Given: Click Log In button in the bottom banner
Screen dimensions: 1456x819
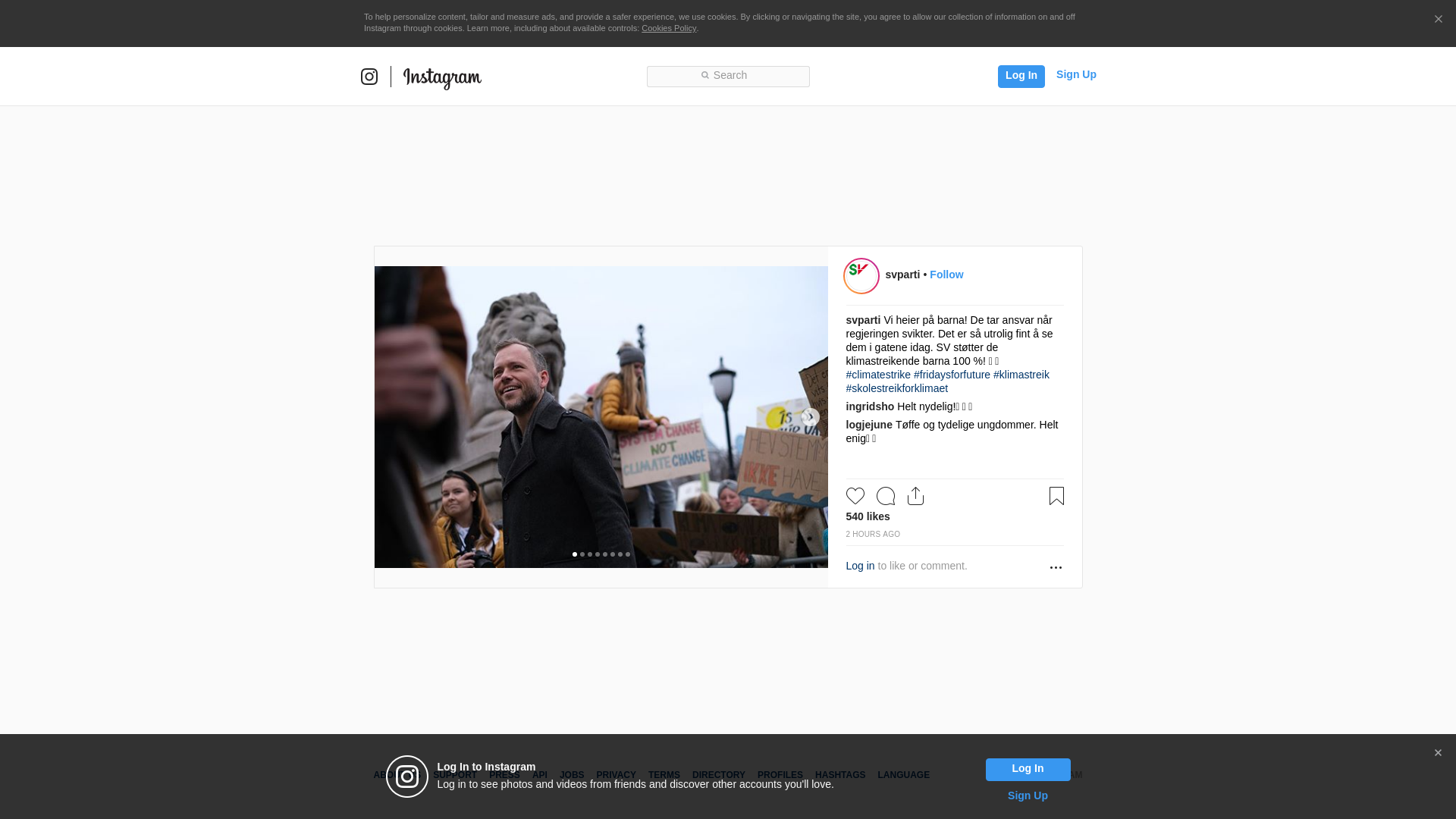Looking at the screenshot, I should pyautogui.click(x=1028, y=769).
